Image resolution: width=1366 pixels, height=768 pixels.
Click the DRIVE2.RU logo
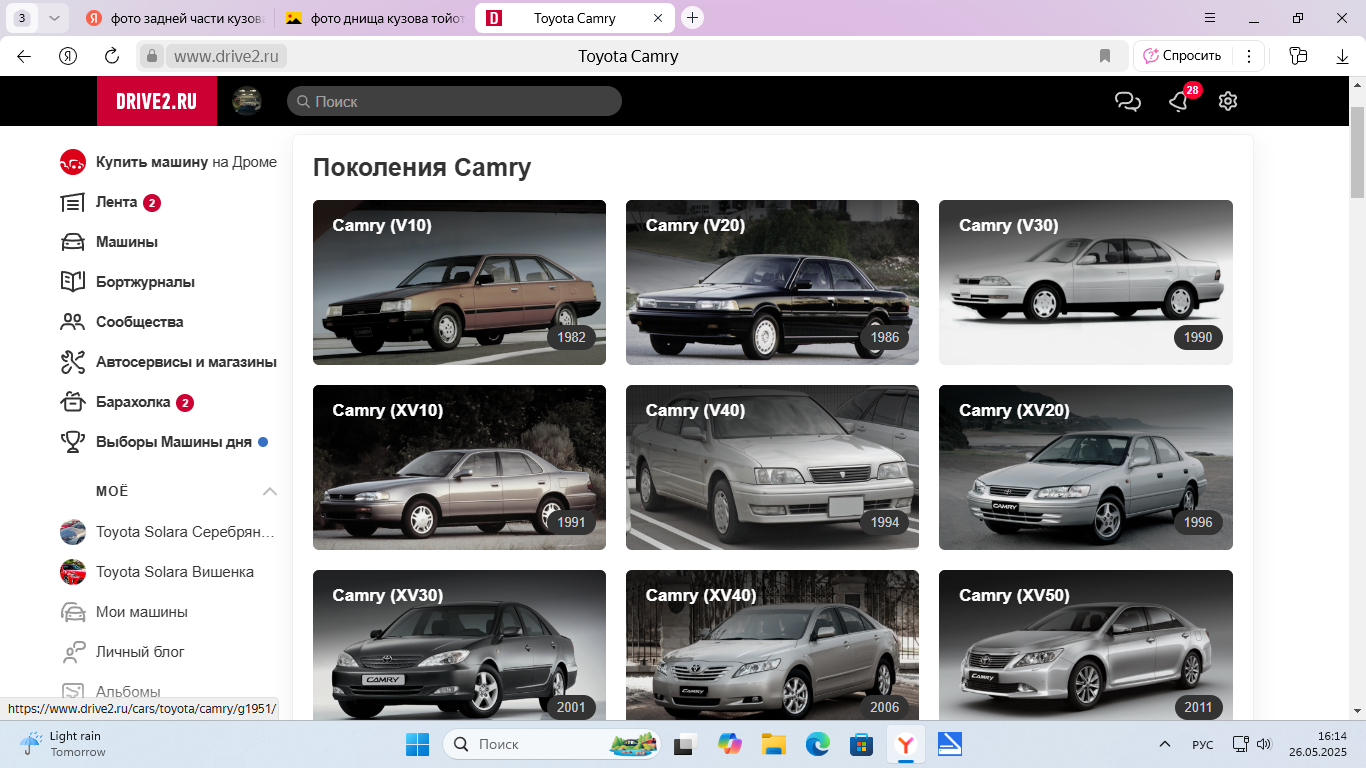(x=157, y=101)
